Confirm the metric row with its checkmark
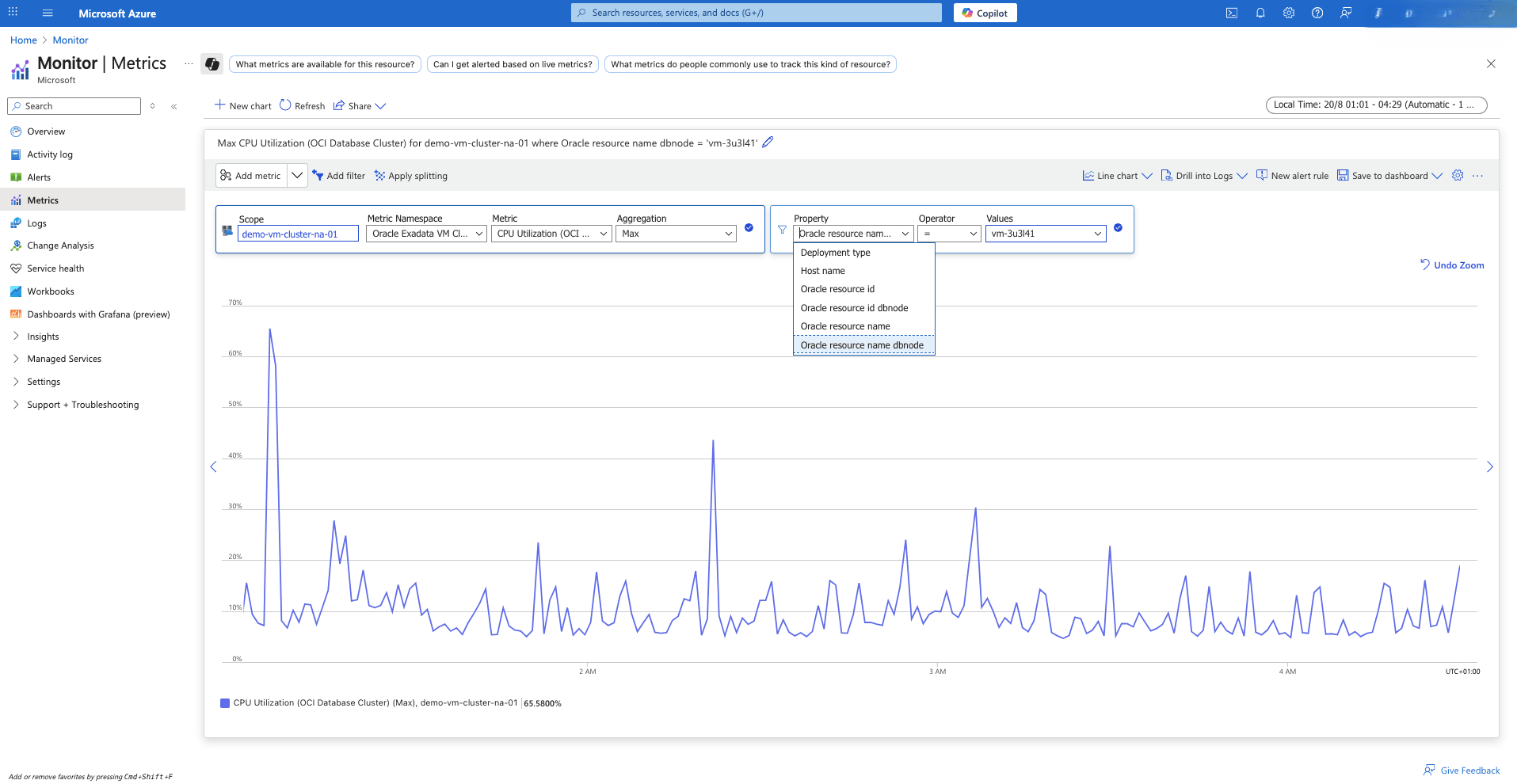This screenshot has width=1517, height=784. point(749,228)
